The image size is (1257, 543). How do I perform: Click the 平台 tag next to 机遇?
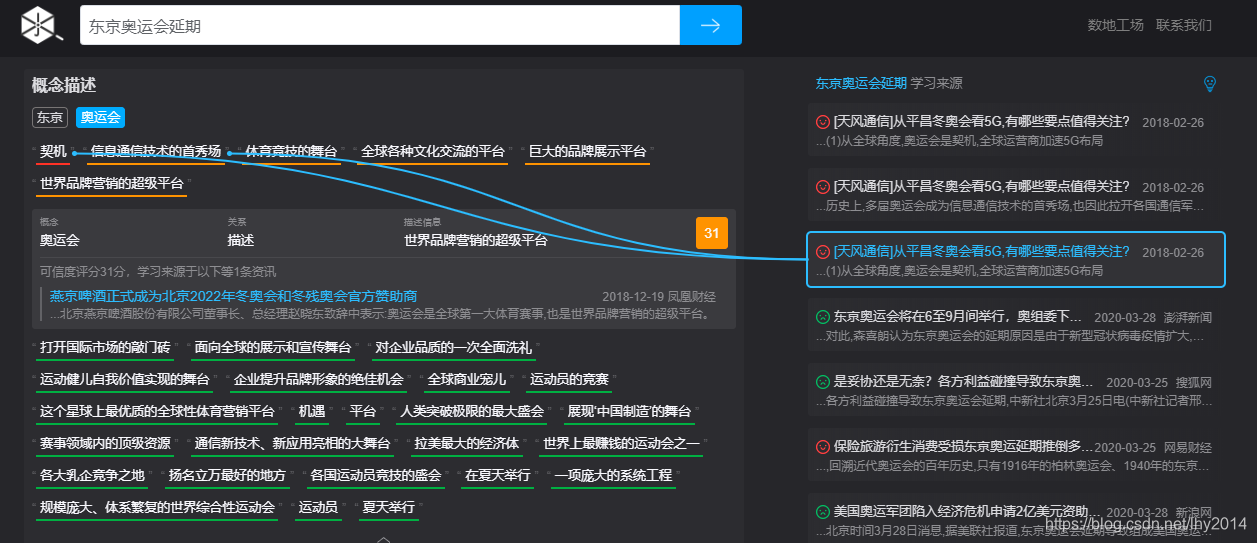click(x=363, y=412)
